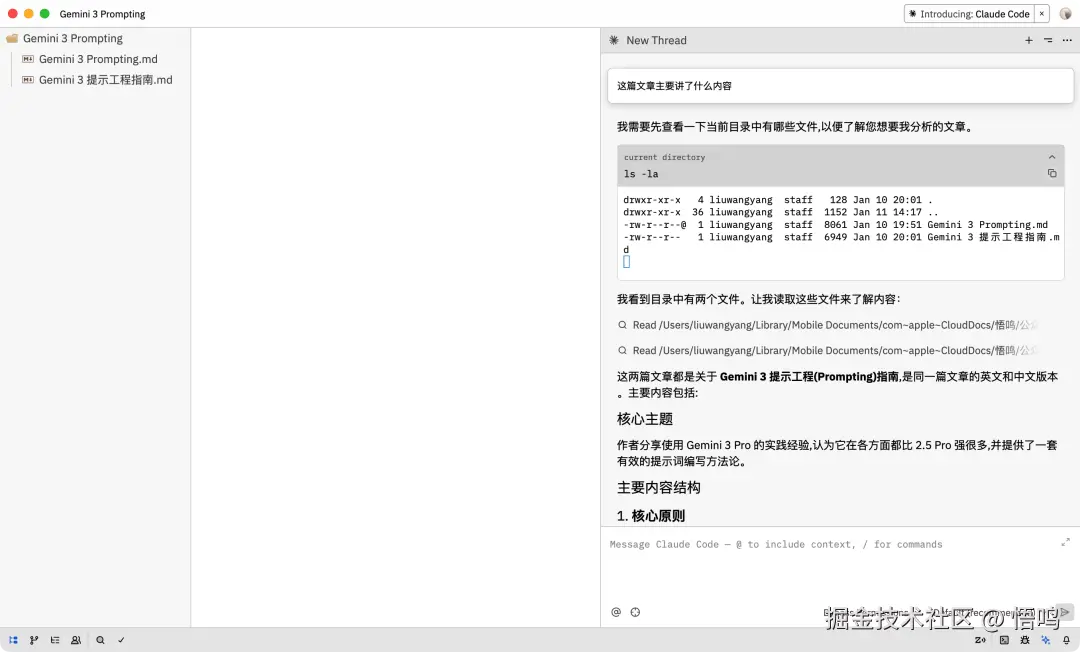Screen dimensions: 1080x652
Task: Open the Debugger panel bug icon
Action: [x=1025, y=640]
